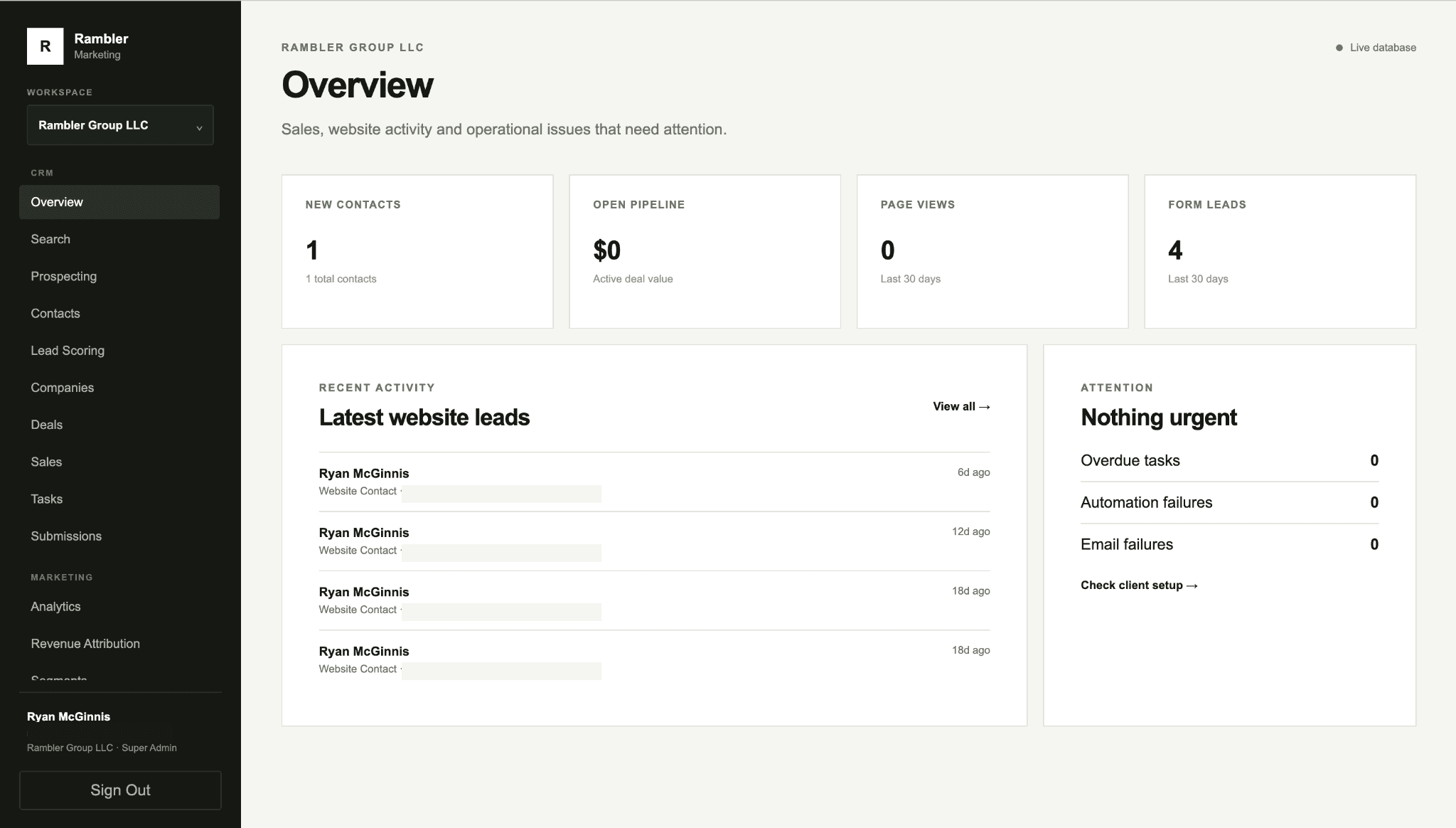Click the Rambler brand name in sidebar
The height and width of the screenshot is (828, 1456).
101,38
